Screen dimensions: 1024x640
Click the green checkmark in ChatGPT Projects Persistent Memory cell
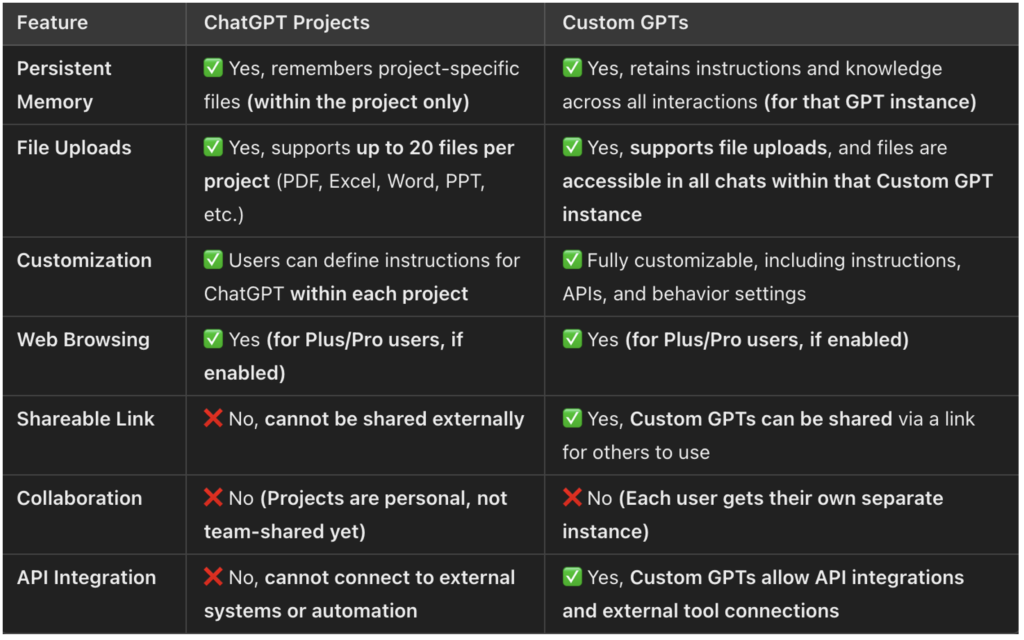(213, 68)
